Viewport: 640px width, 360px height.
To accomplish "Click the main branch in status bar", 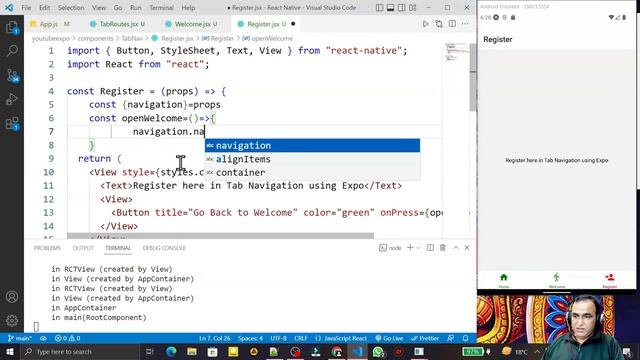I will (x=19, y=338).
